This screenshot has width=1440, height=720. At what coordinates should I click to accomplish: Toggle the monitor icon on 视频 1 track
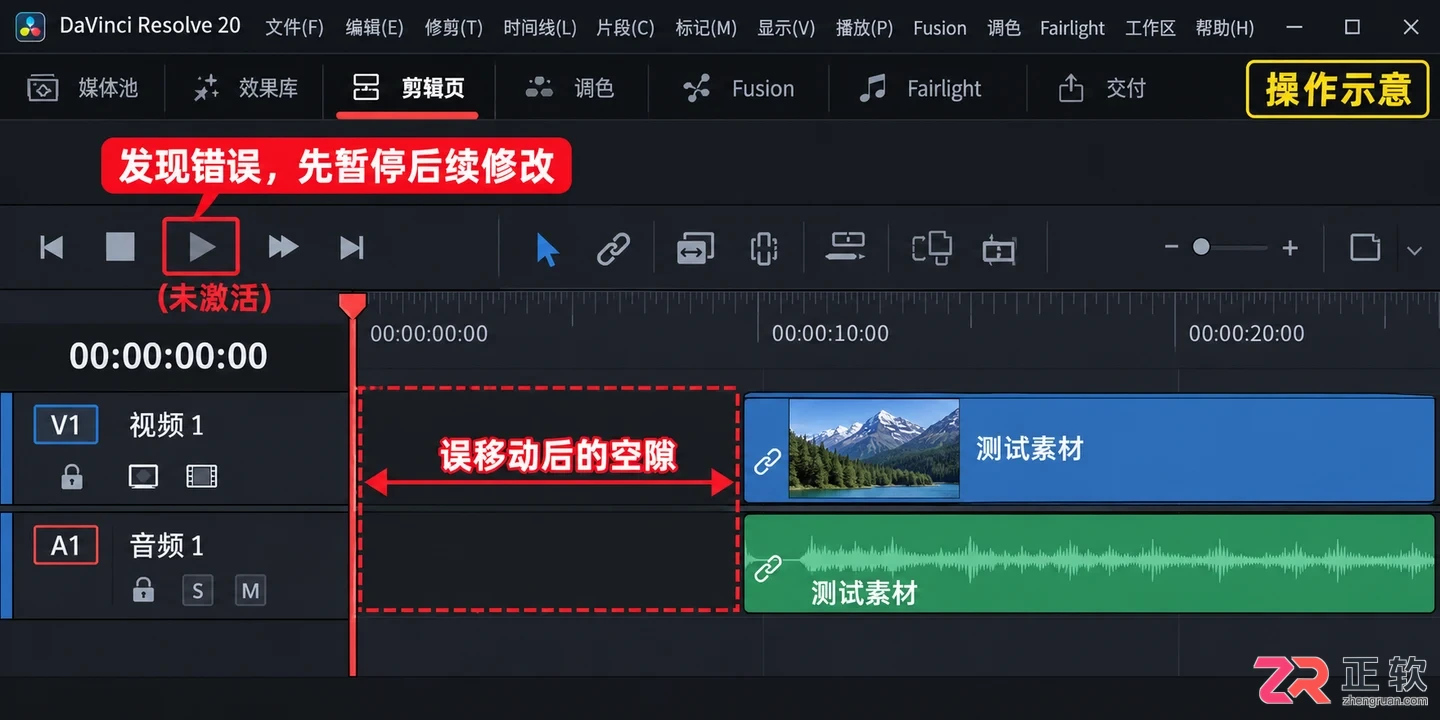[x=144, y=476]
